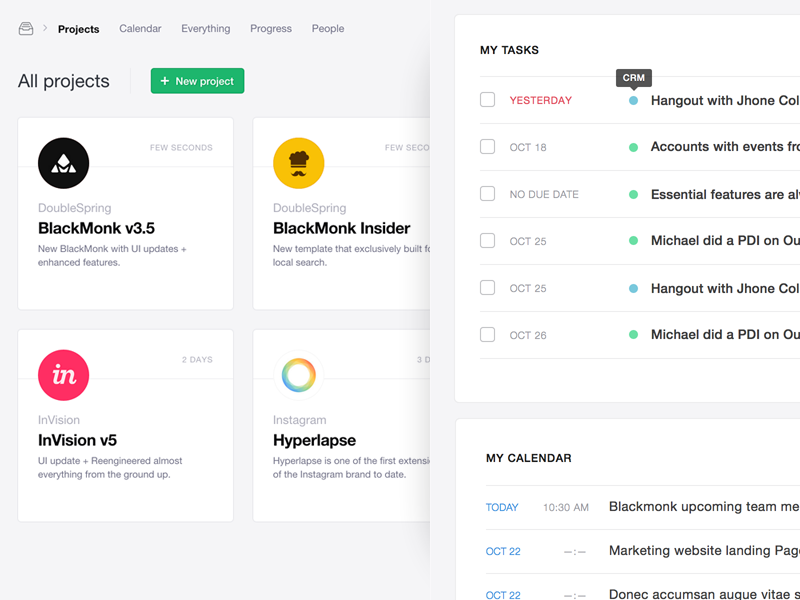Mark the No Due Date task complete

(x=487, y=194)
